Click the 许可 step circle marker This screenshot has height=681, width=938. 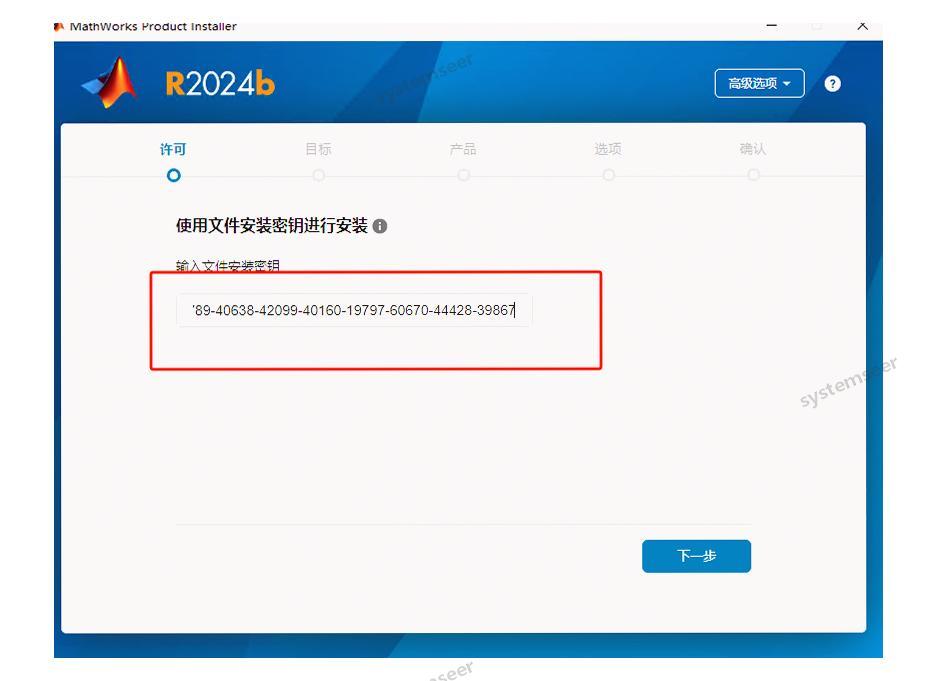coord(173,175)
